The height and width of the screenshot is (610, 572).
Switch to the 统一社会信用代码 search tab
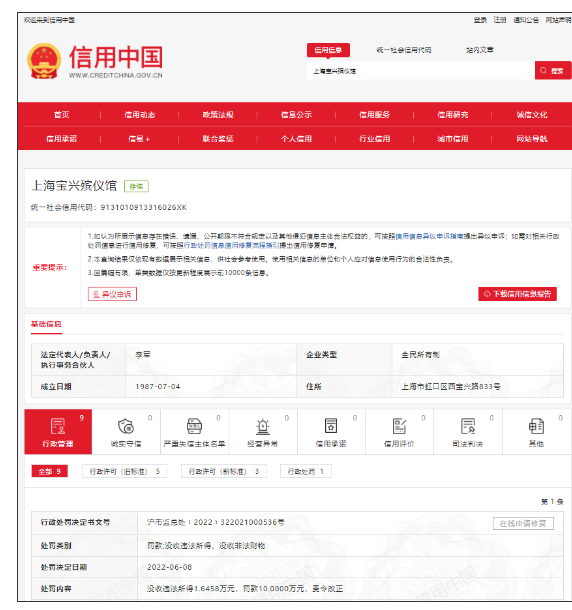[x=404, y=50]
